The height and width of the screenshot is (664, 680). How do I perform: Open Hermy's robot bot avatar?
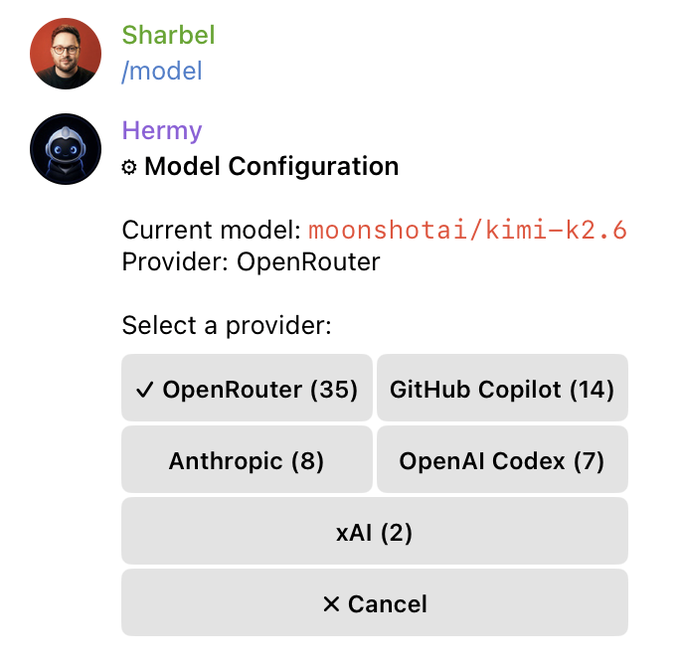65,149
